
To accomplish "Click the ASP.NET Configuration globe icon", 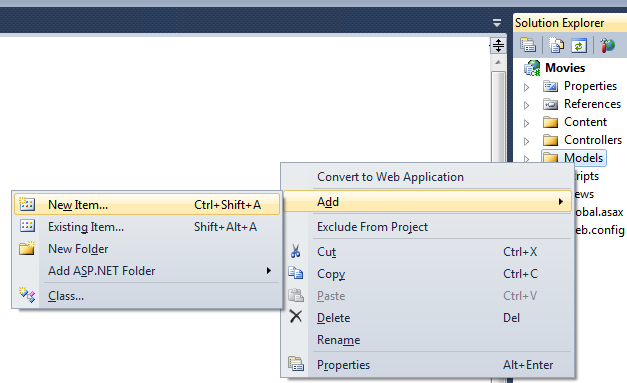I will point(607,45).
